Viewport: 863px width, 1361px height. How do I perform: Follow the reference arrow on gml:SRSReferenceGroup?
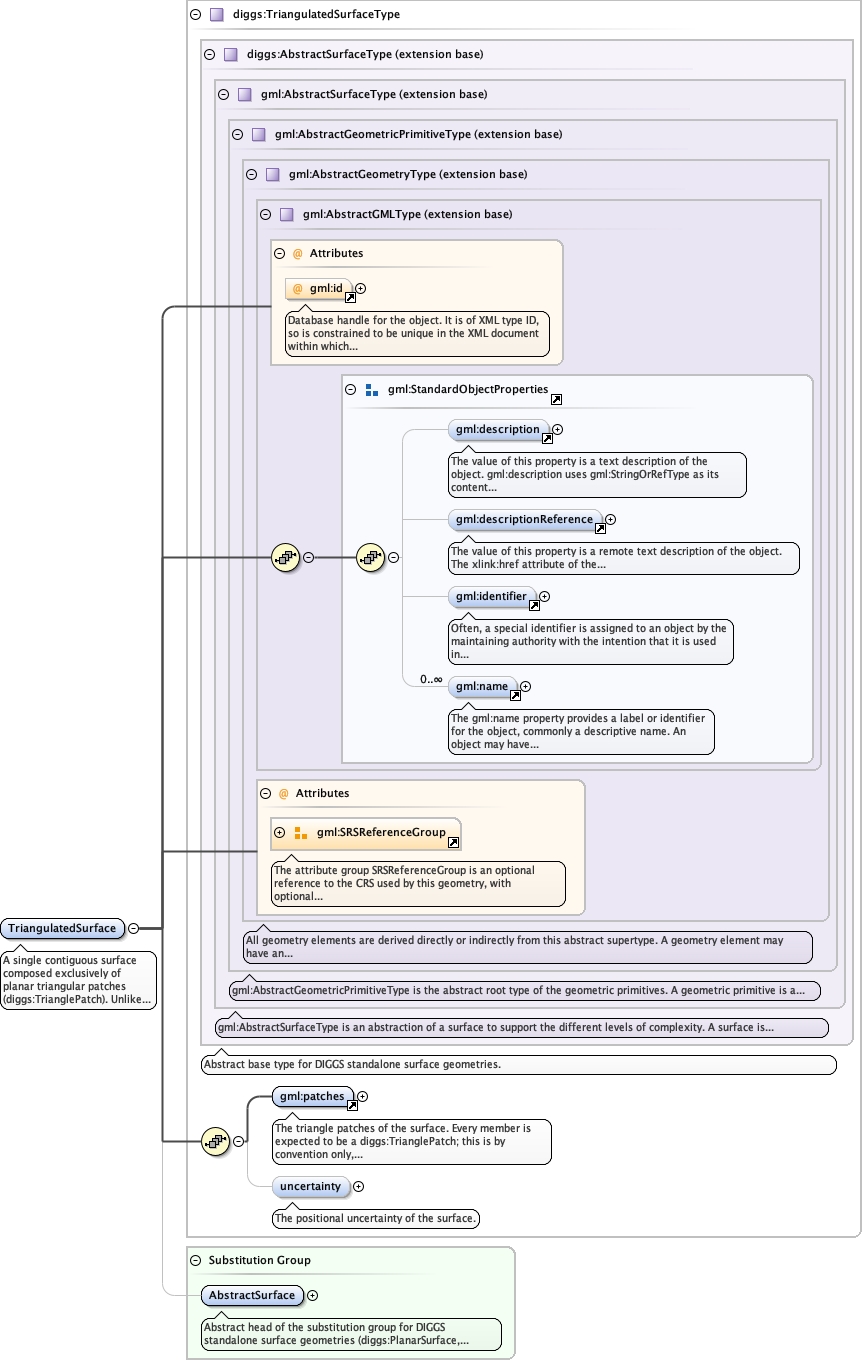pos(454,842)
